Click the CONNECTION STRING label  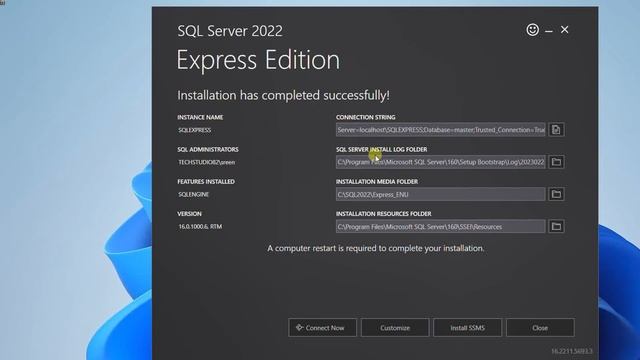click(365, 117)
